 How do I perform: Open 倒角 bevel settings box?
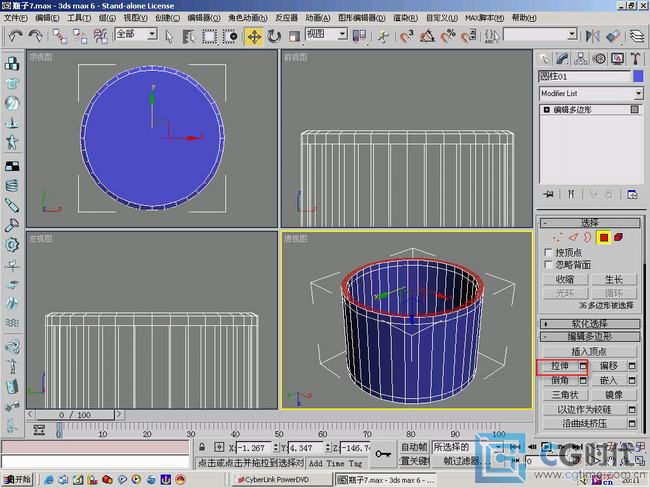tap(583, 380)
